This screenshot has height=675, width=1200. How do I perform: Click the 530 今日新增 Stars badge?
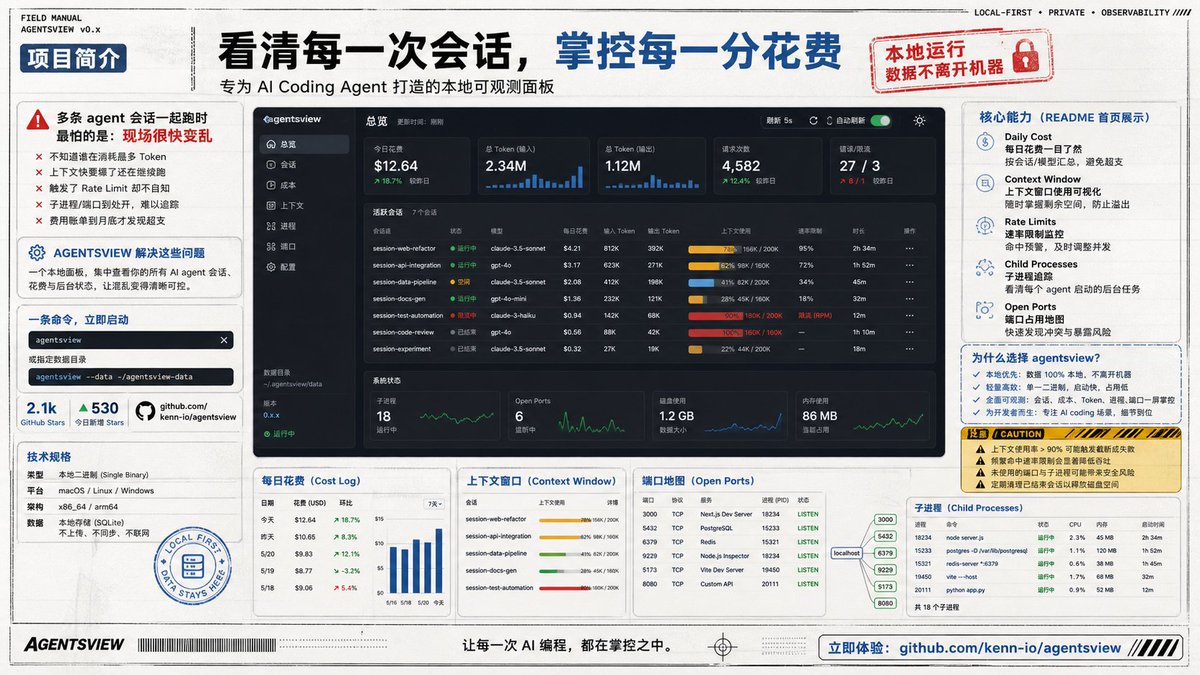click(x=98, y=412)
